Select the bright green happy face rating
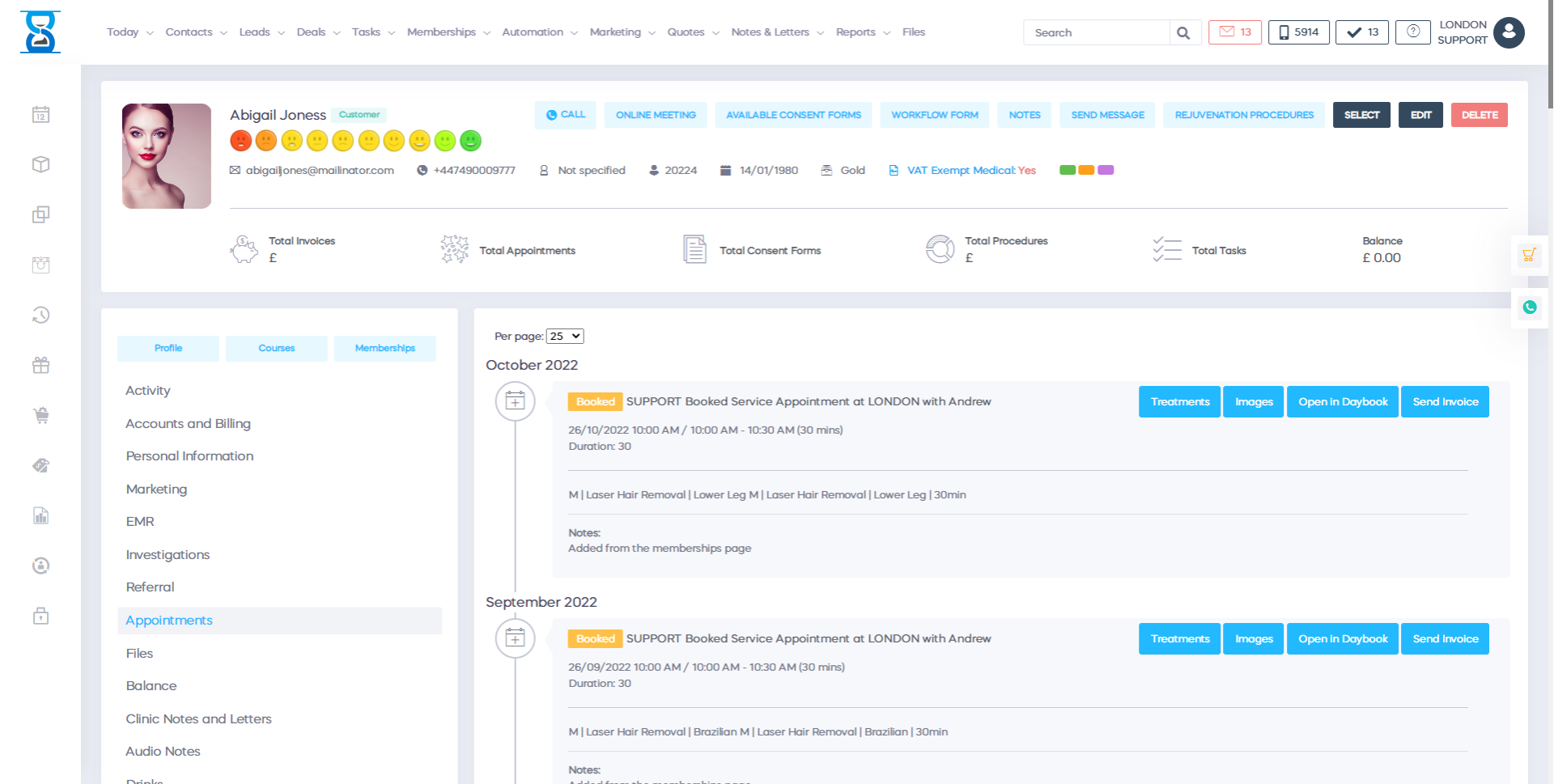1554x784 pixels. coord(470,141)
